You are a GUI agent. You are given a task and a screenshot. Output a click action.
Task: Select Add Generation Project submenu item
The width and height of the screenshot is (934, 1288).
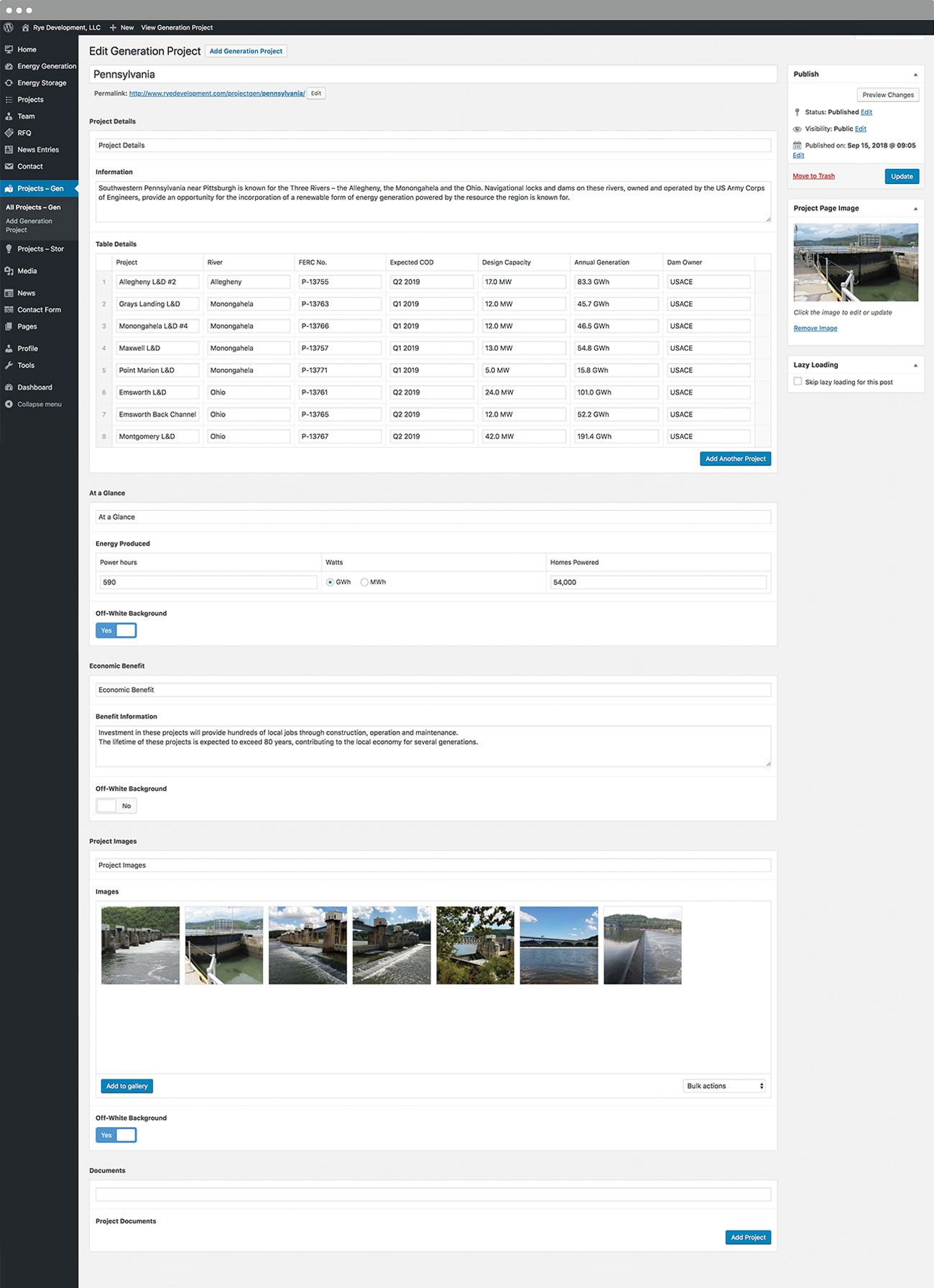(x=29, y=226)
